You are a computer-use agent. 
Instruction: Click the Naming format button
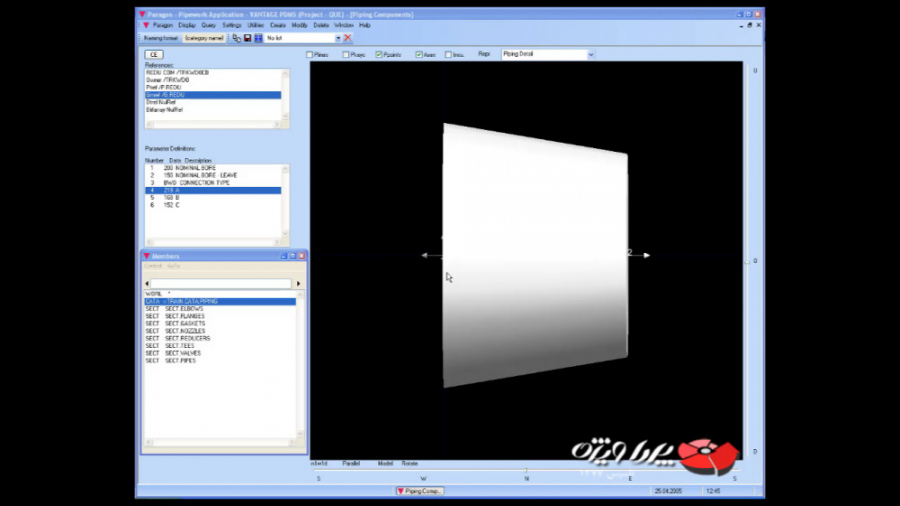[x=161, y=38]
